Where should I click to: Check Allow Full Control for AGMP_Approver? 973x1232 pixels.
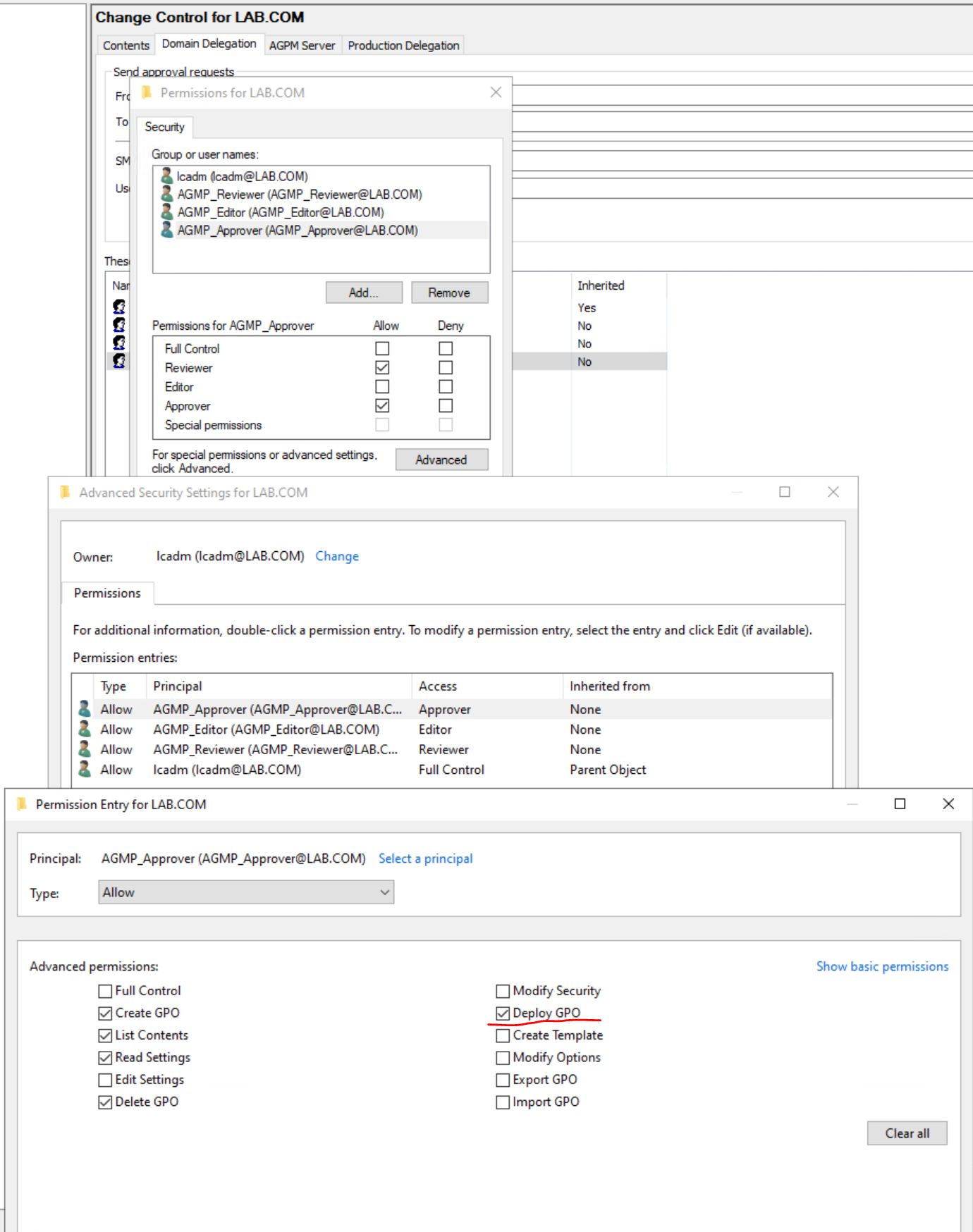coord(382,348)
